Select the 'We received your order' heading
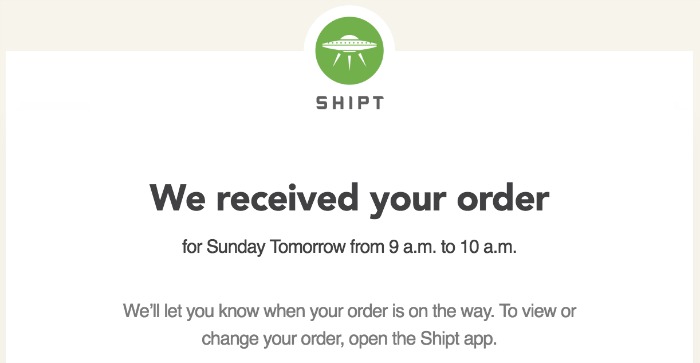700x363 pixels. coord(349,199)
